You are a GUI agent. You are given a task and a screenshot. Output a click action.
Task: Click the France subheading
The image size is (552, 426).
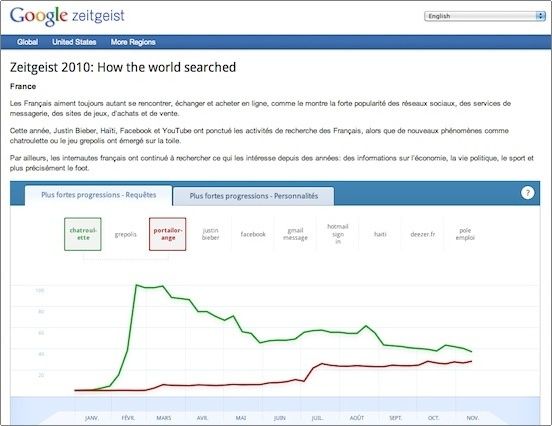pyautogui.click(x=23, y=87)
